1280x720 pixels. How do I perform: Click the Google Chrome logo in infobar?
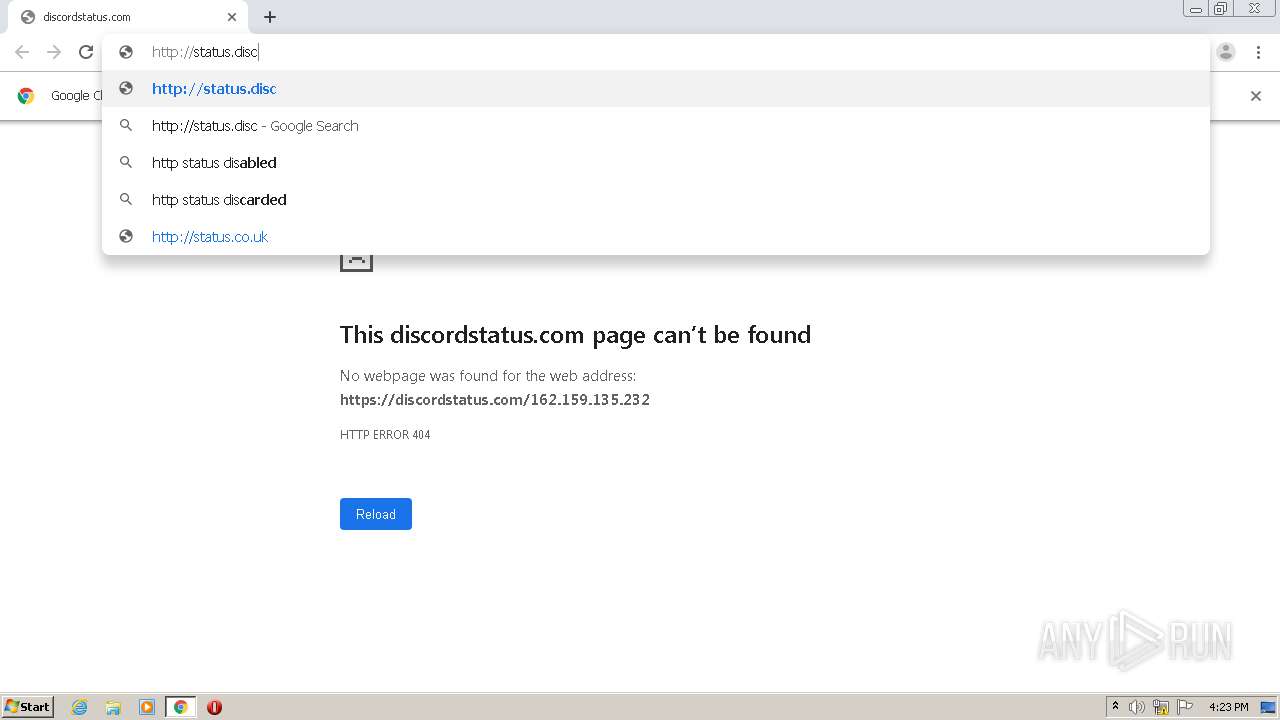(26, 96)
